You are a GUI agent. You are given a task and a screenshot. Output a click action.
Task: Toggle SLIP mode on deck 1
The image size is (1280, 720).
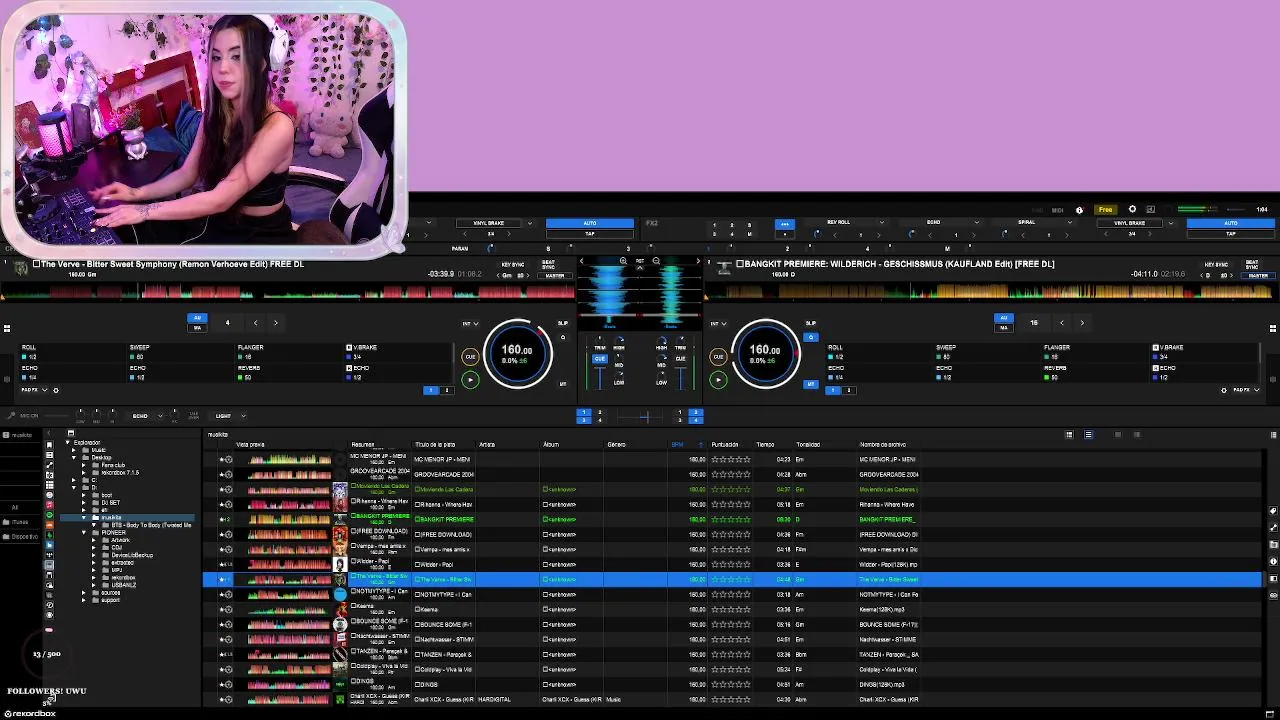pos(563,323)
